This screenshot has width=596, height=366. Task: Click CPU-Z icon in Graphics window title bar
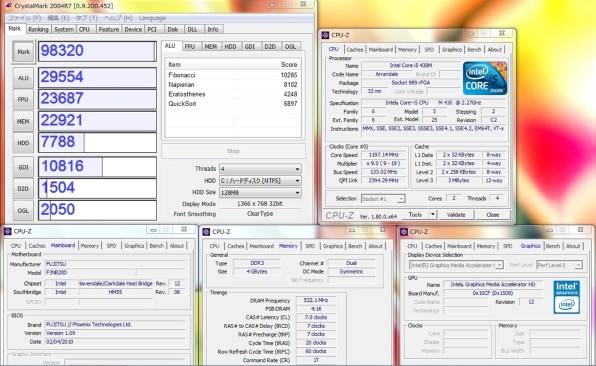[404, 231]
